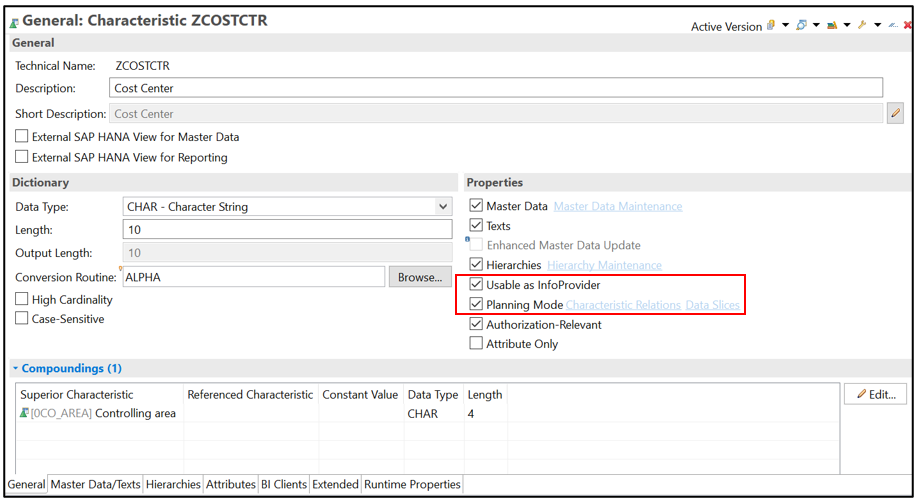The width and height of the screenshot is (918, 503).
Task: Click the stacked books toolbar icon
Action: click(x=832, y=25)
